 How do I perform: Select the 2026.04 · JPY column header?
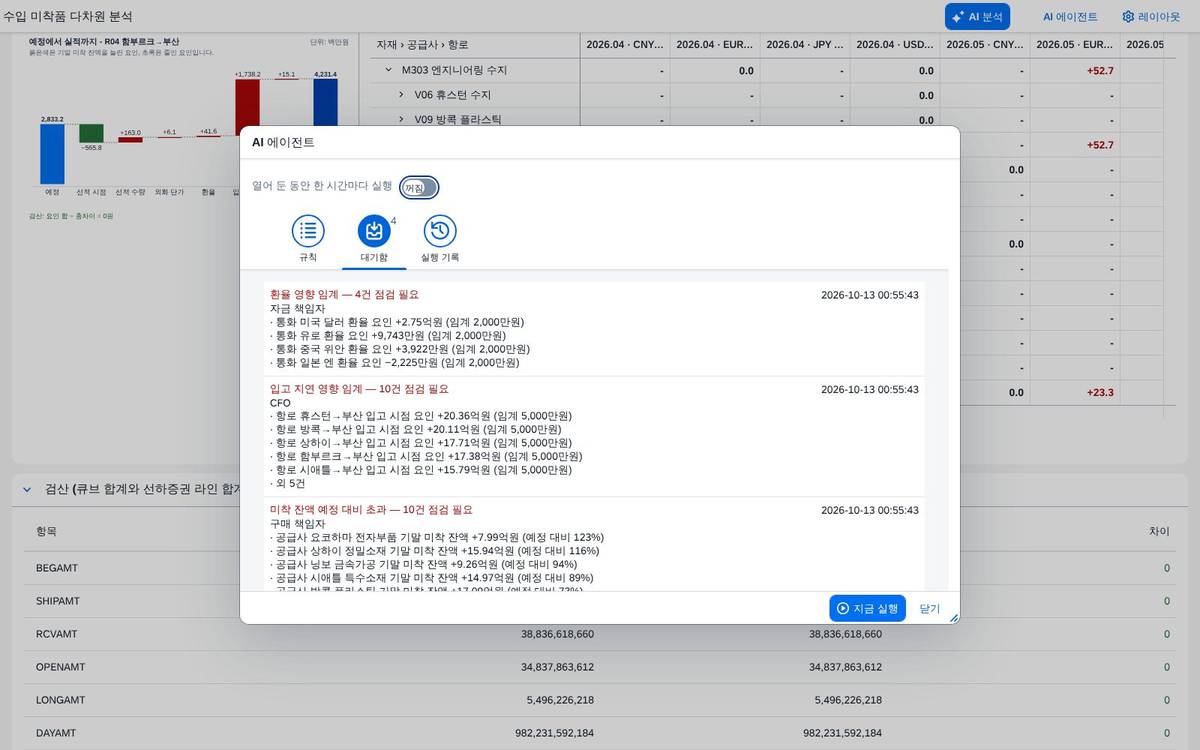click(x=805, y=44)
